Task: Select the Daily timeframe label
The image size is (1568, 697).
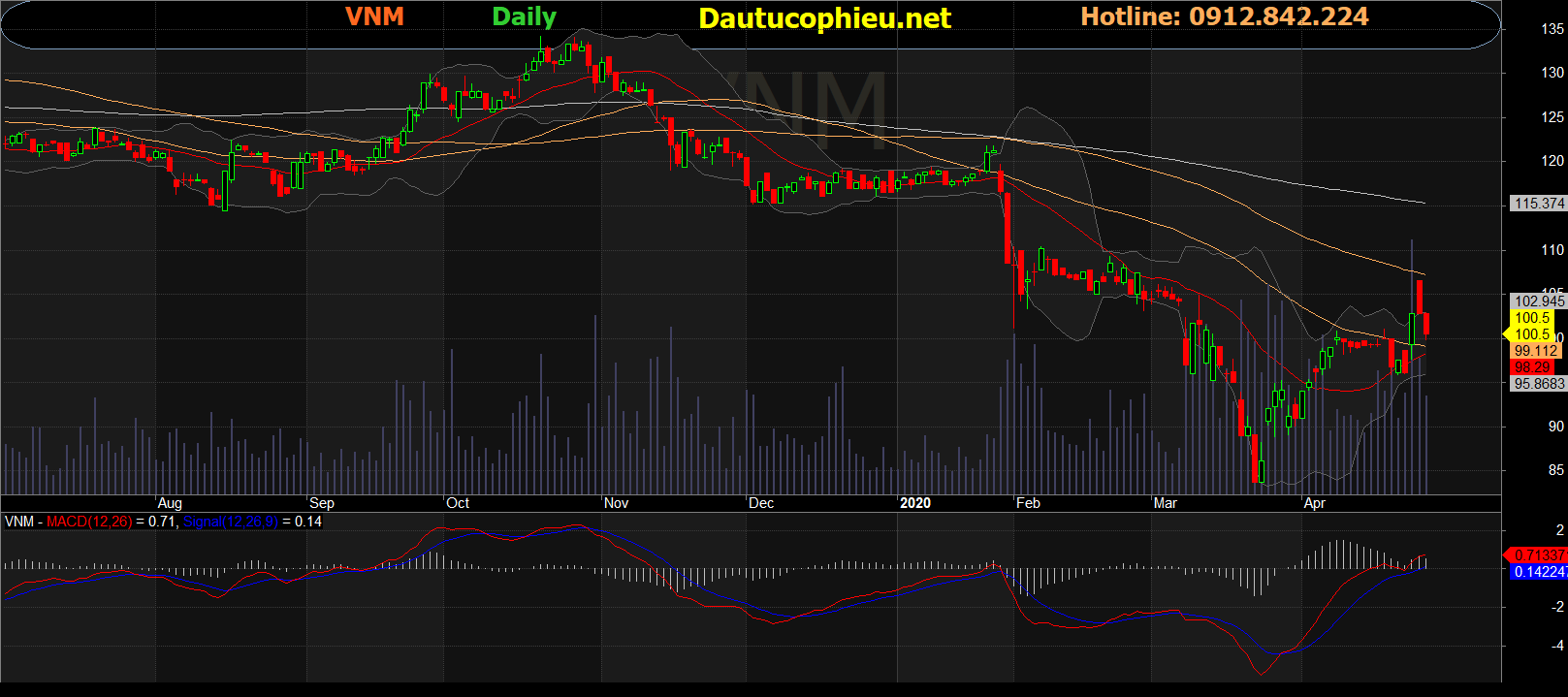Action: point(524,17)
